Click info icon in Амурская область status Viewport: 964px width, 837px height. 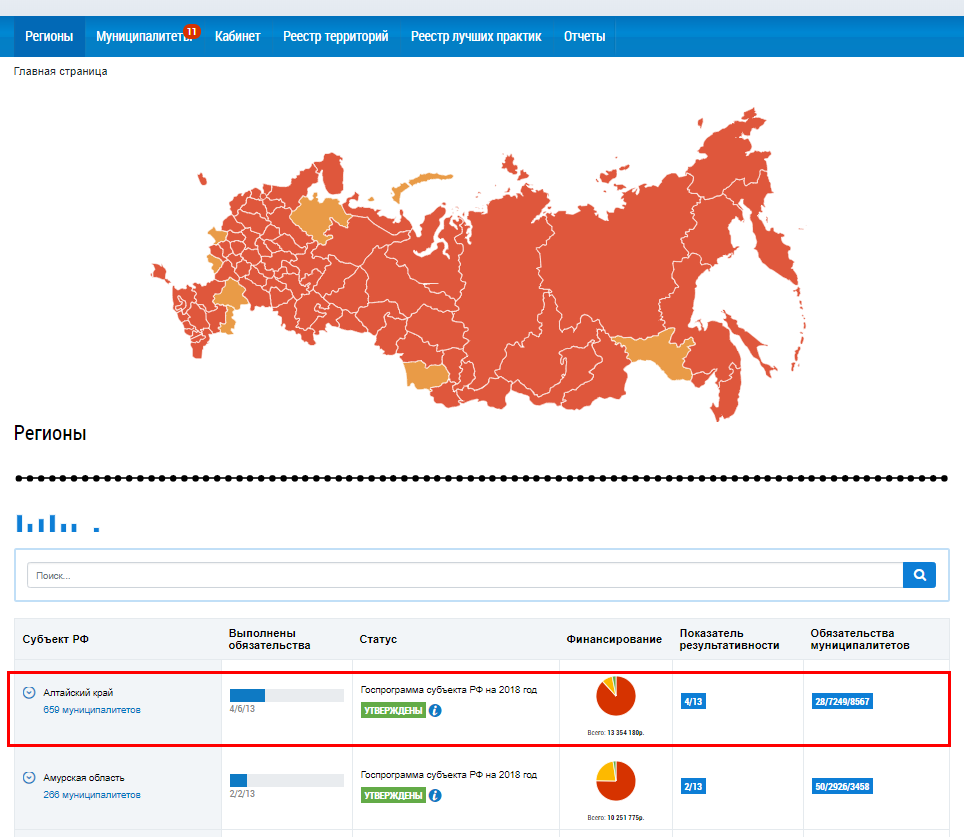(435, 796)
